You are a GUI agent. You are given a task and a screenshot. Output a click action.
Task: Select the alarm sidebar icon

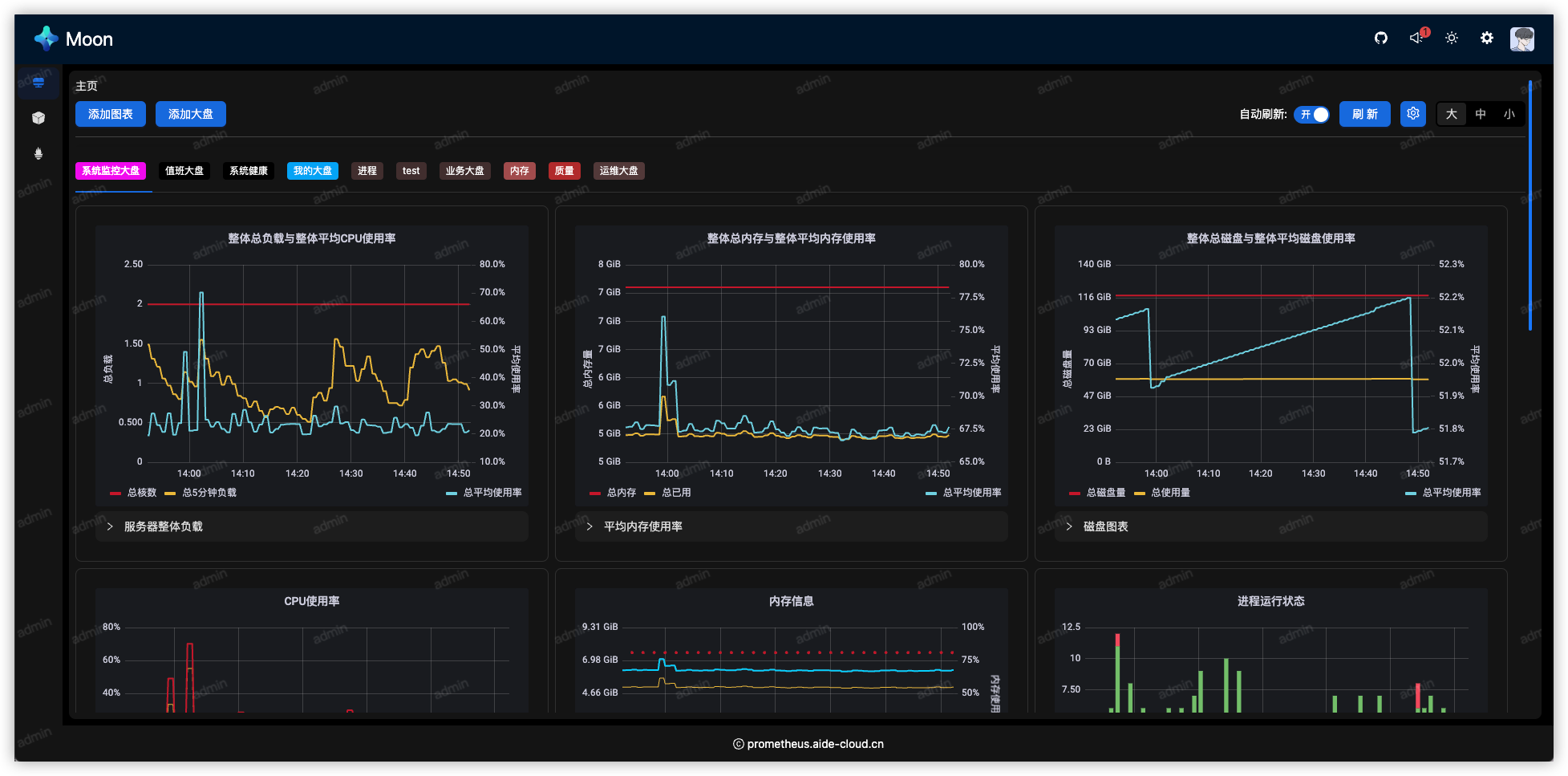coord(38,153)
